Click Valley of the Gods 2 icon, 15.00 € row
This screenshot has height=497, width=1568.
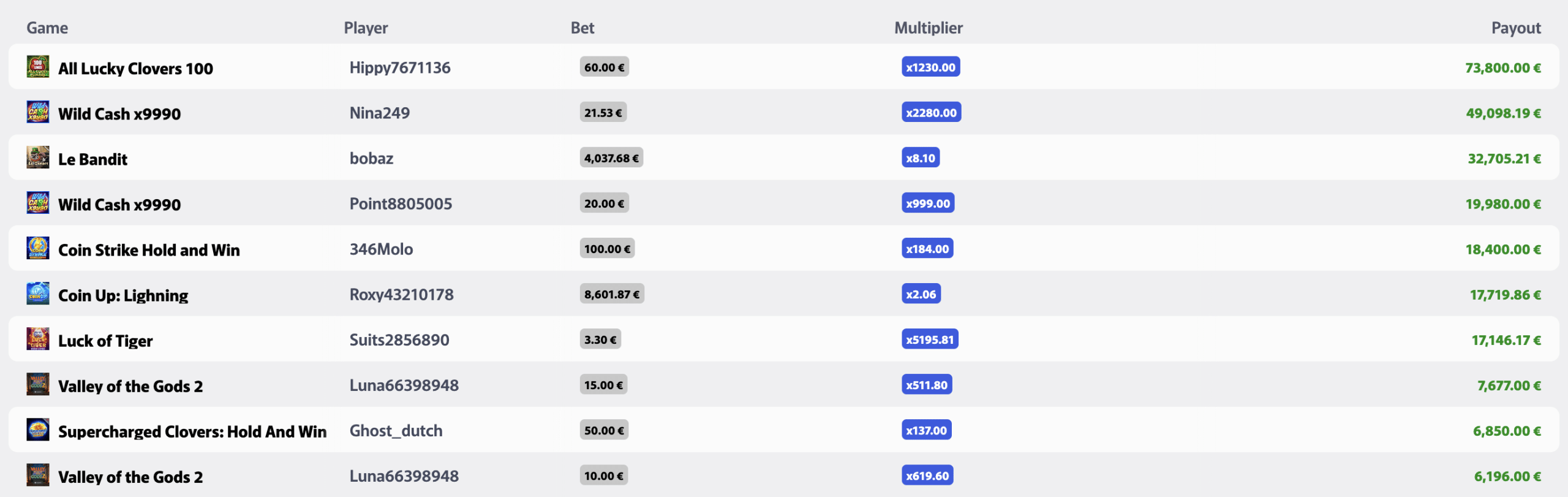click(38, 384)
